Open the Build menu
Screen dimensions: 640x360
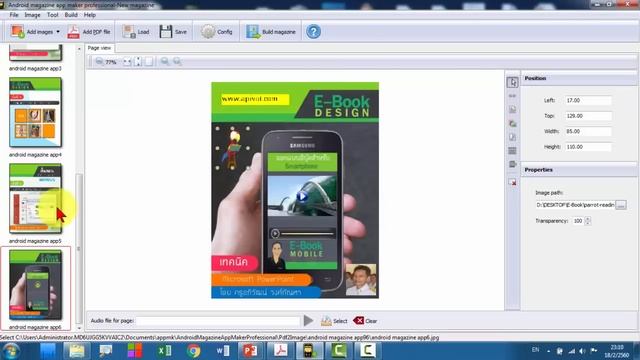[71, 15]
